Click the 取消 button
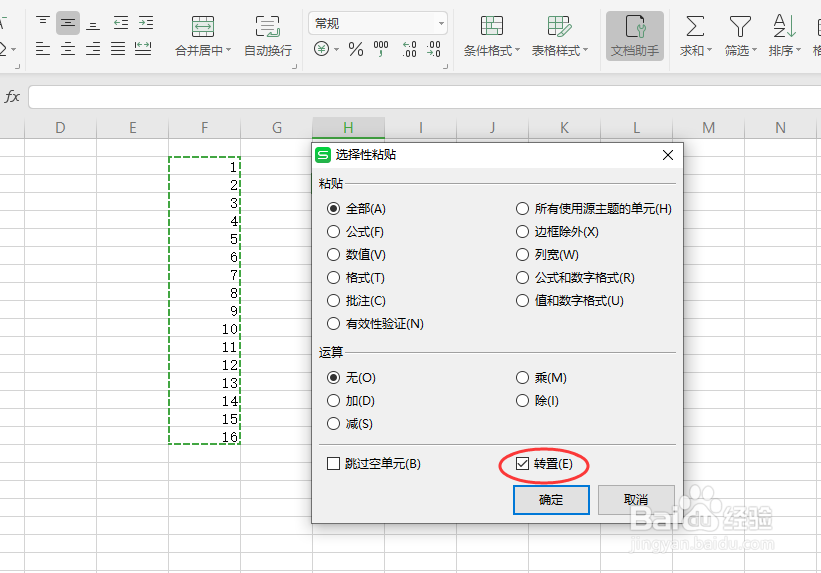 point(636,500)
